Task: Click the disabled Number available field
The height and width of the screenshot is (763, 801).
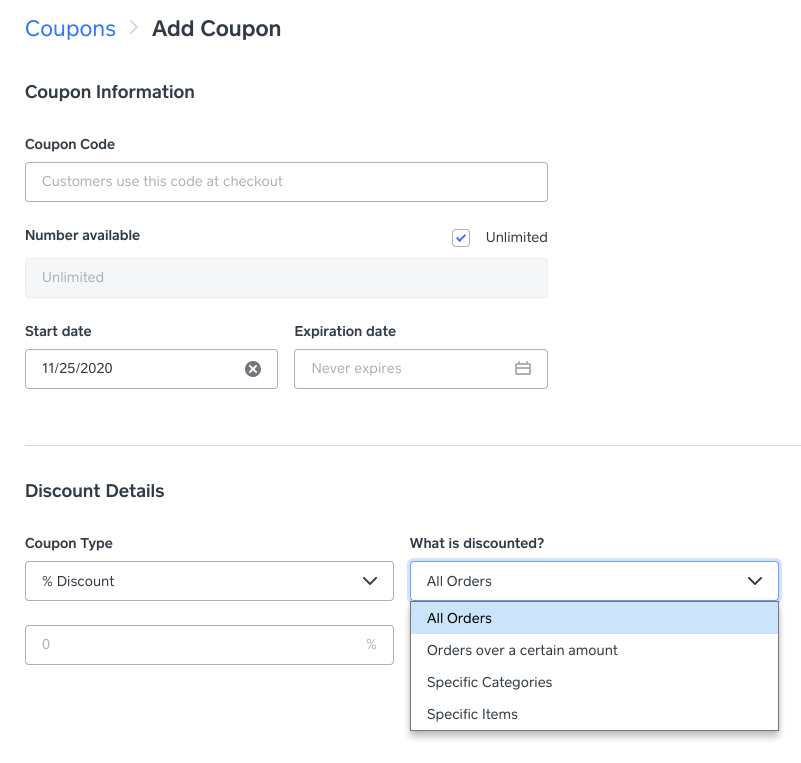Action: tap(286, 278)
